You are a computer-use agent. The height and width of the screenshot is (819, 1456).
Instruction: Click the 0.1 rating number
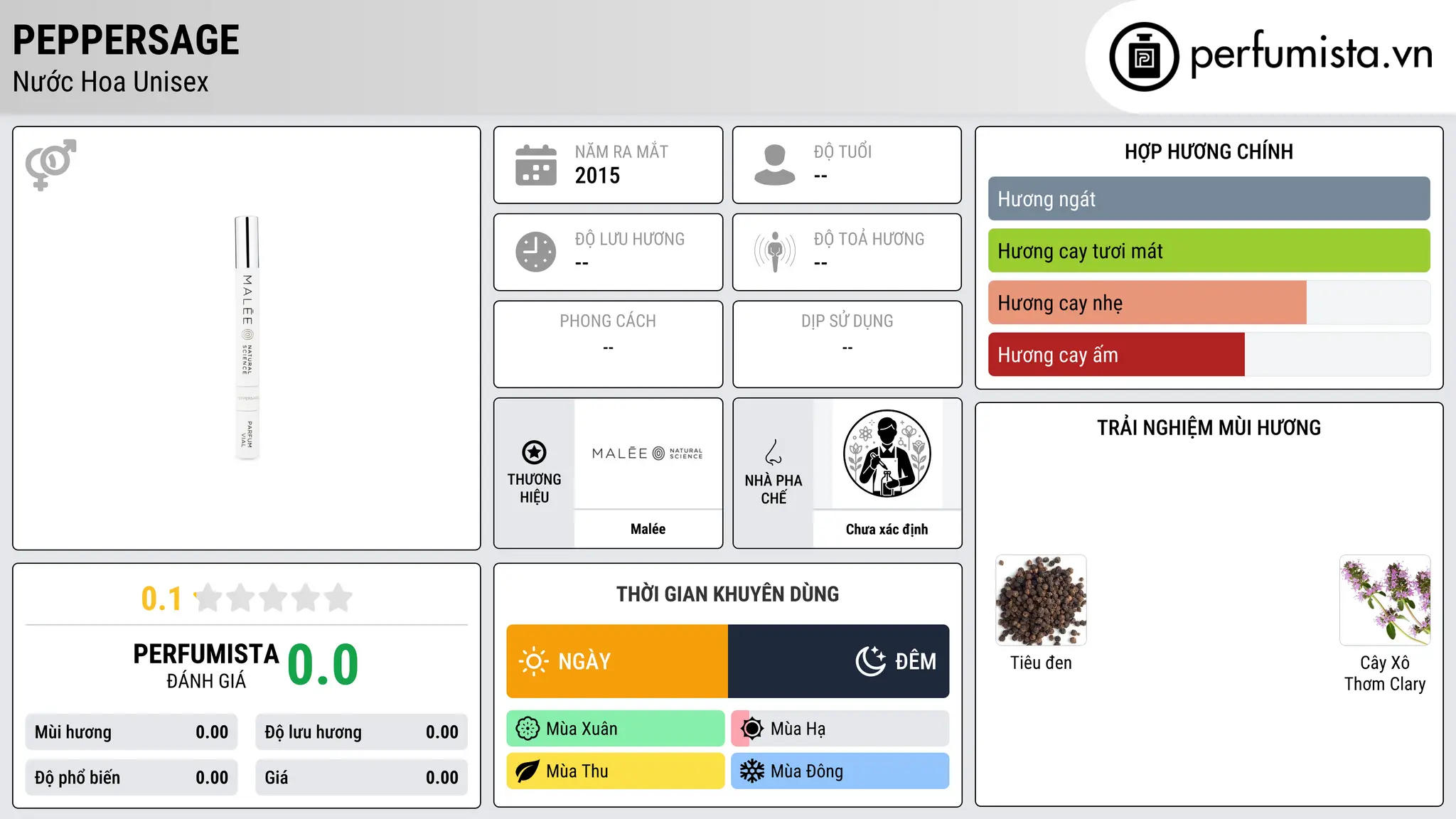(161, 599)
